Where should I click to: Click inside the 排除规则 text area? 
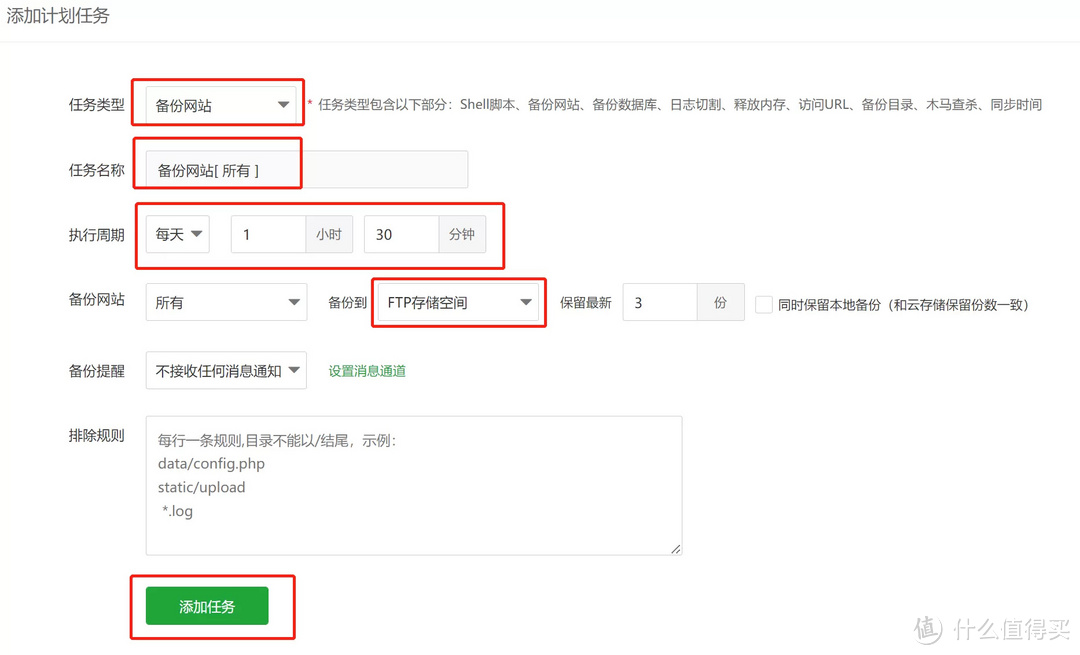pos(414,486)
